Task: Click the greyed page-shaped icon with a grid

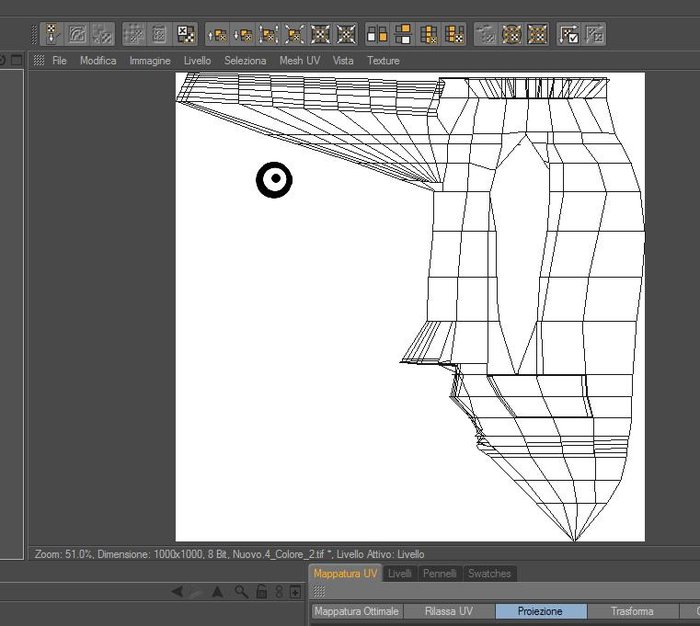Action: pyautogui.click(x=159, y=34)
